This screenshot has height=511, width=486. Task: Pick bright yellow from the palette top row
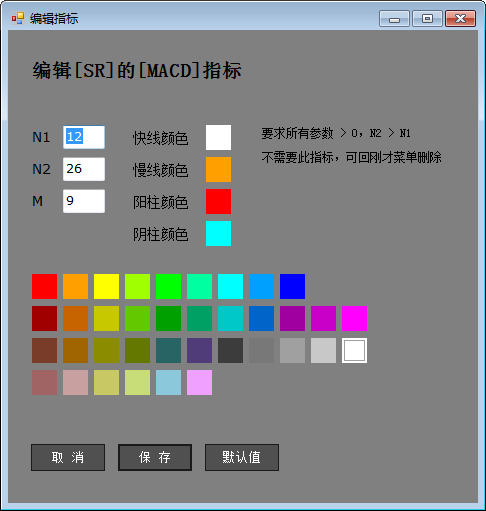tap(106, 286)
